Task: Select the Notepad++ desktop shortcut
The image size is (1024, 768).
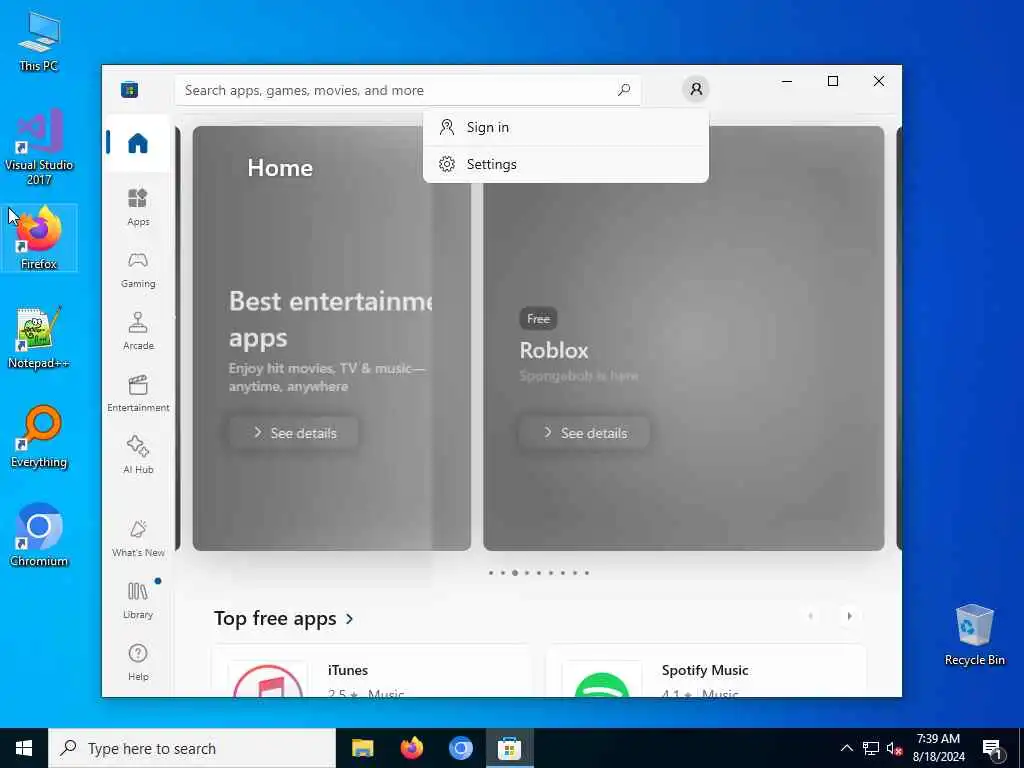Action: [x=39, y=338]
